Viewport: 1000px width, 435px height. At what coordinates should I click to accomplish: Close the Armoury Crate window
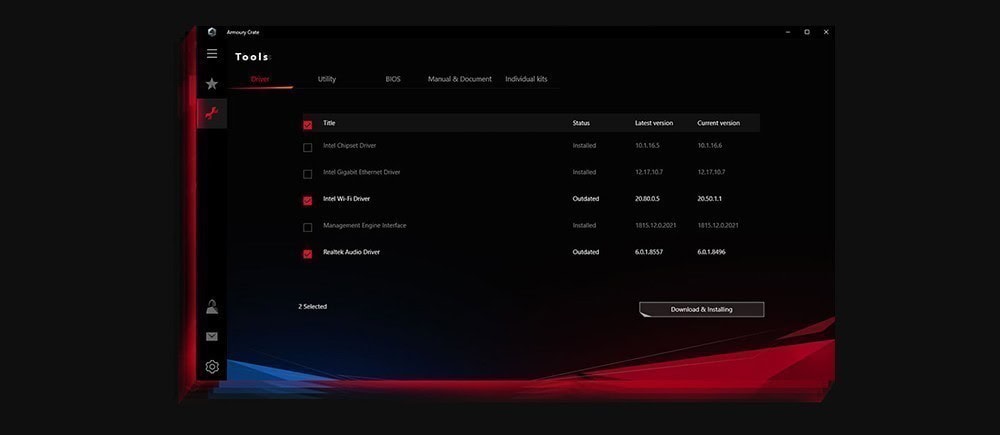pyautogui.click(x=826, y=32)
